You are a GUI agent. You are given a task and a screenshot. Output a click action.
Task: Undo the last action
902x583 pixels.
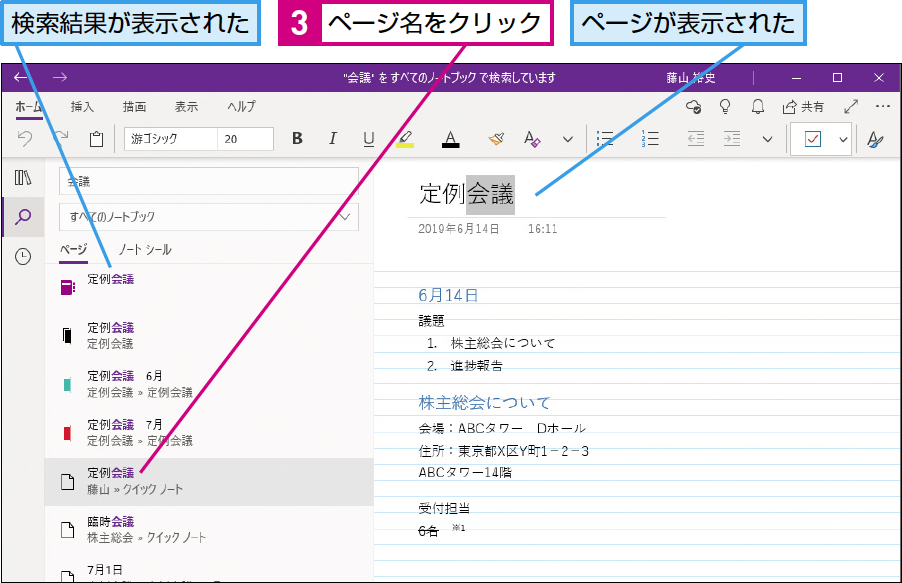tap(25, 139)
